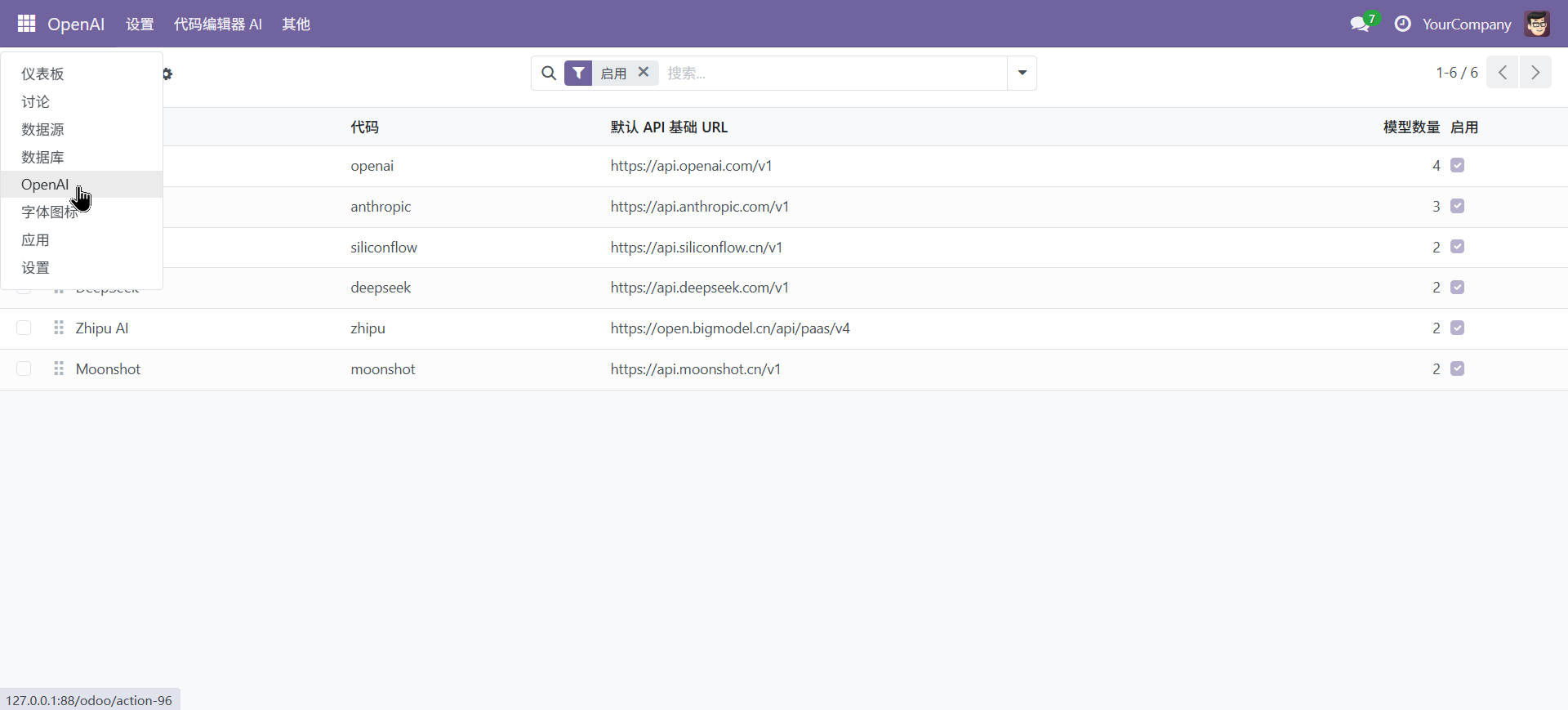Select 数据源 in the apps menu
The height and width of the screenshot is (710, 1568).
(42, 129)
